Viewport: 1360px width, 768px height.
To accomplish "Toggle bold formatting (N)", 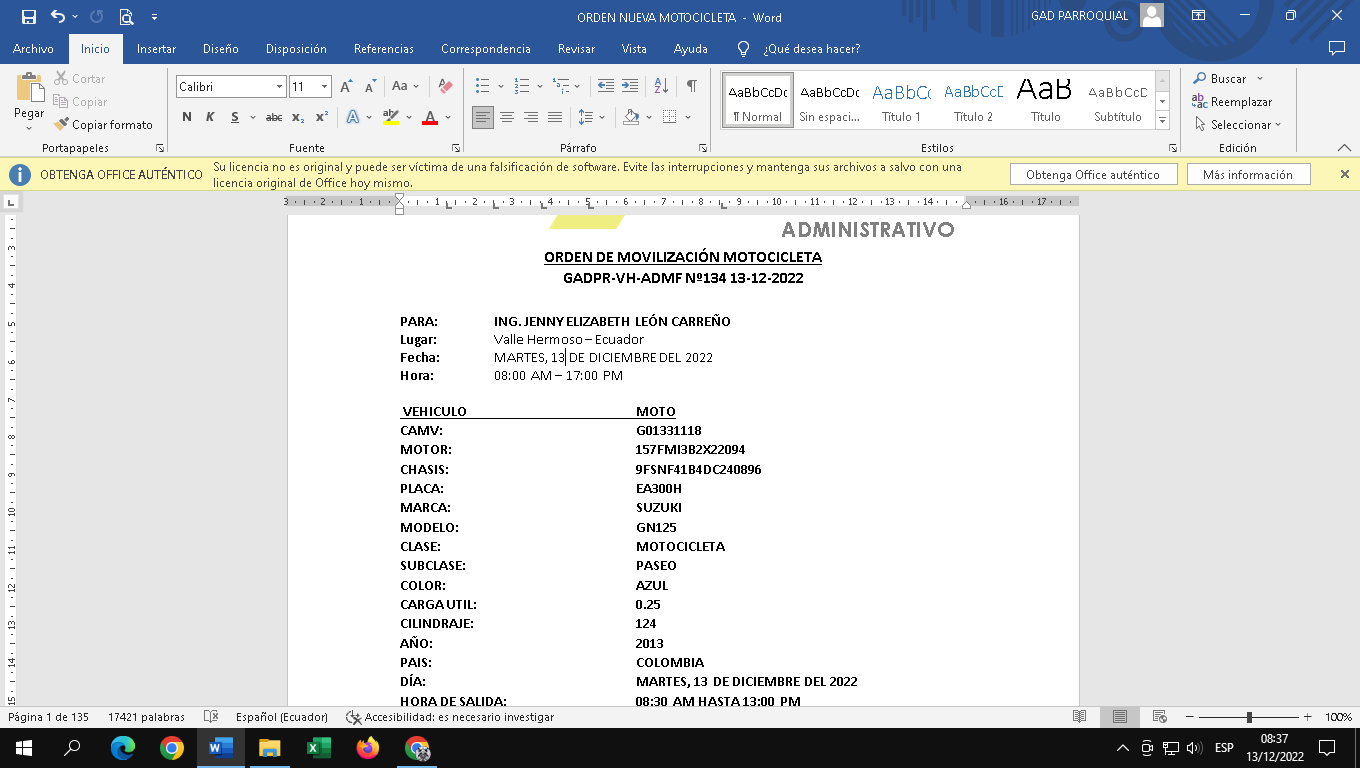I will [187, 118].
